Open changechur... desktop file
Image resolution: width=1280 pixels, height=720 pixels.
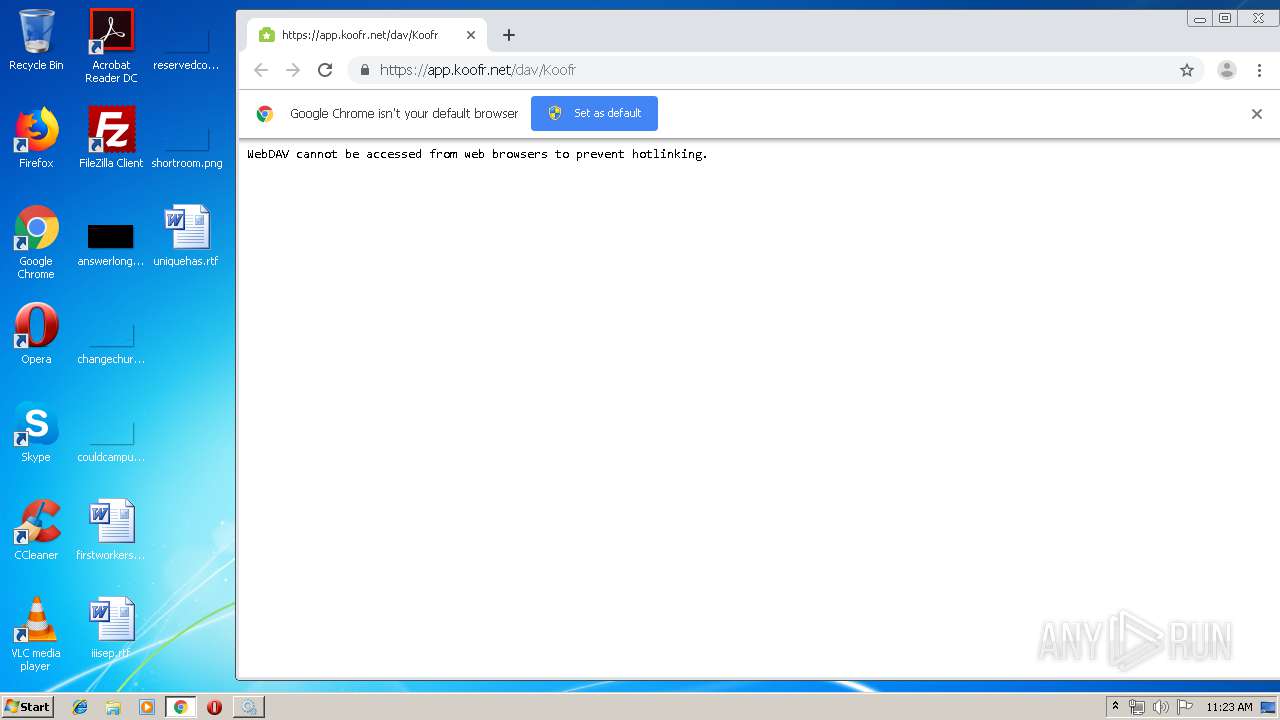point(111,340)
